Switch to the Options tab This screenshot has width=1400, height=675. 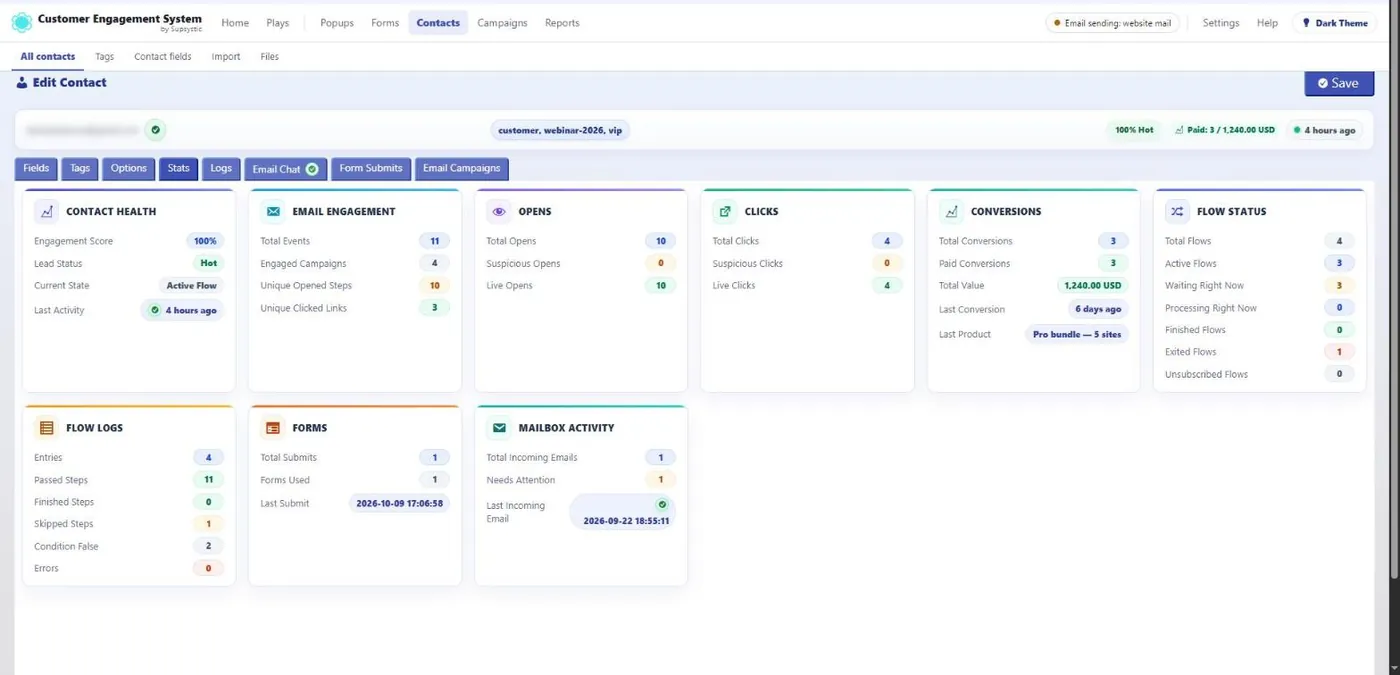click(x=129, y=169)
